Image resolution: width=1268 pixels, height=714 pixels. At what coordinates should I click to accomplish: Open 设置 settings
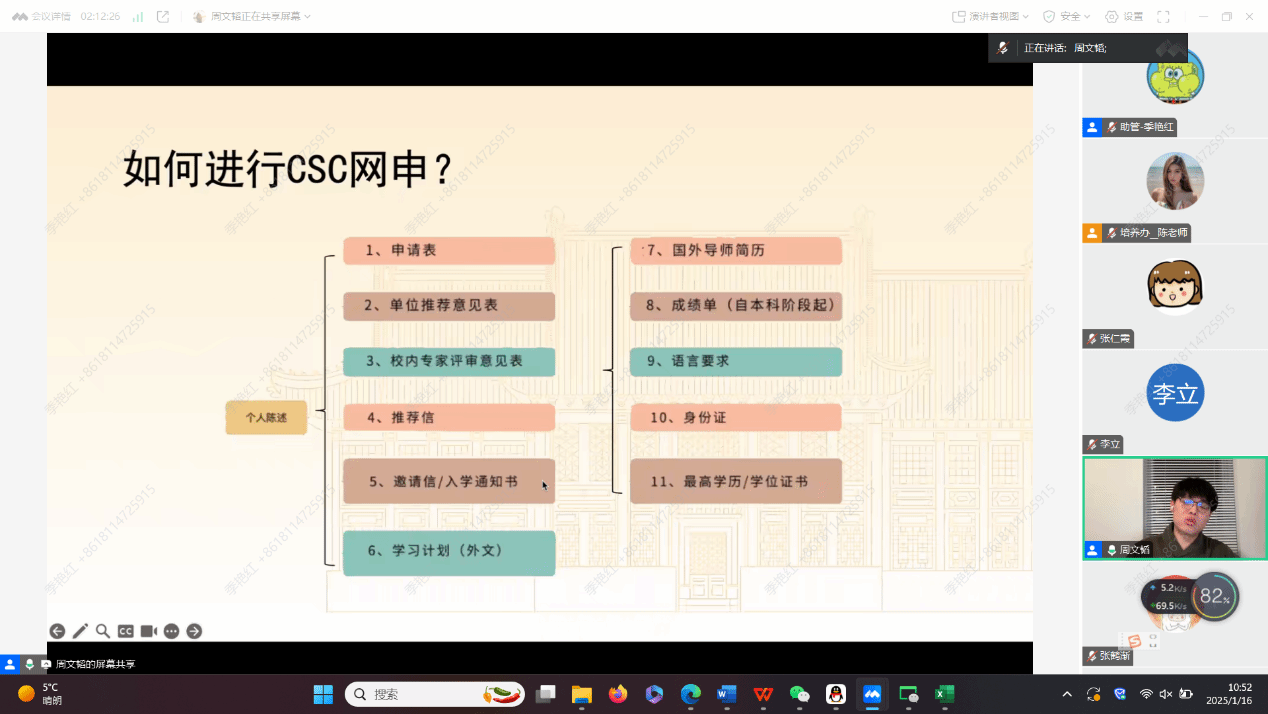tap(1124, 17)
